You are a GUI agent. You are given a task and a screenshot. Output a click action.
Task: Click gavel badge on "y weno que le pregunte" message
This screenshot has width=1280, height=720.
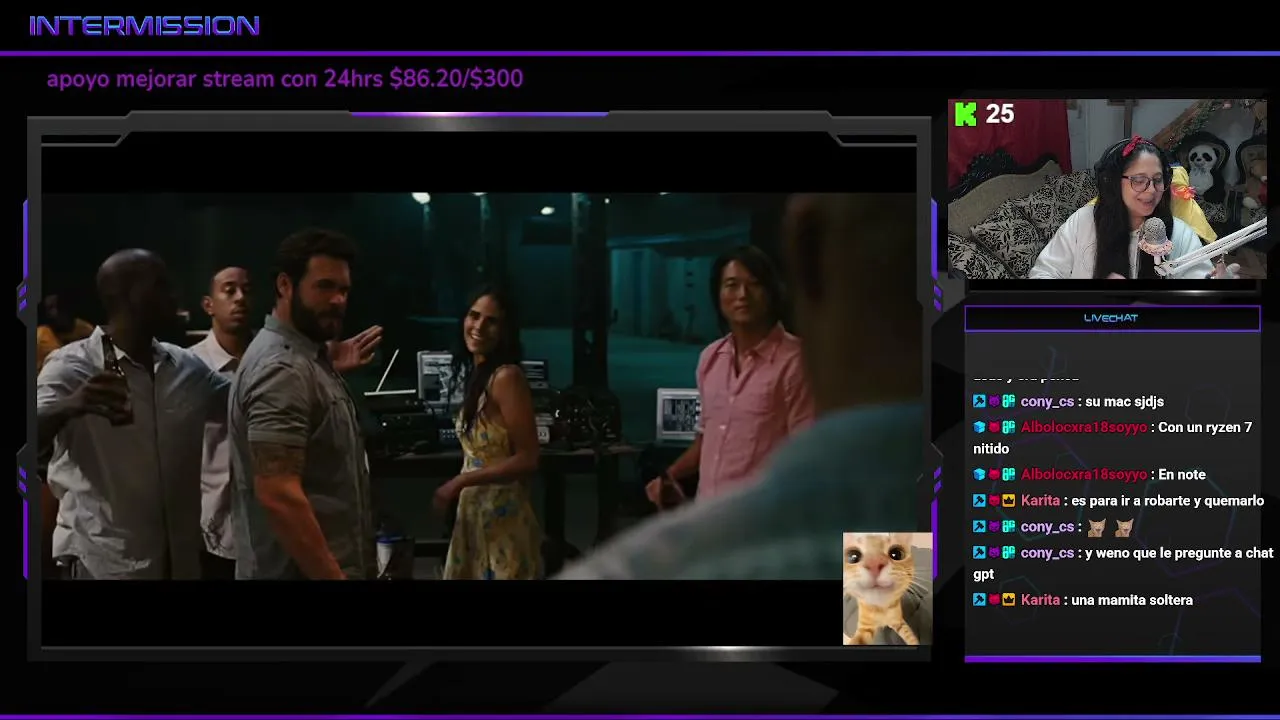[979, 553]
